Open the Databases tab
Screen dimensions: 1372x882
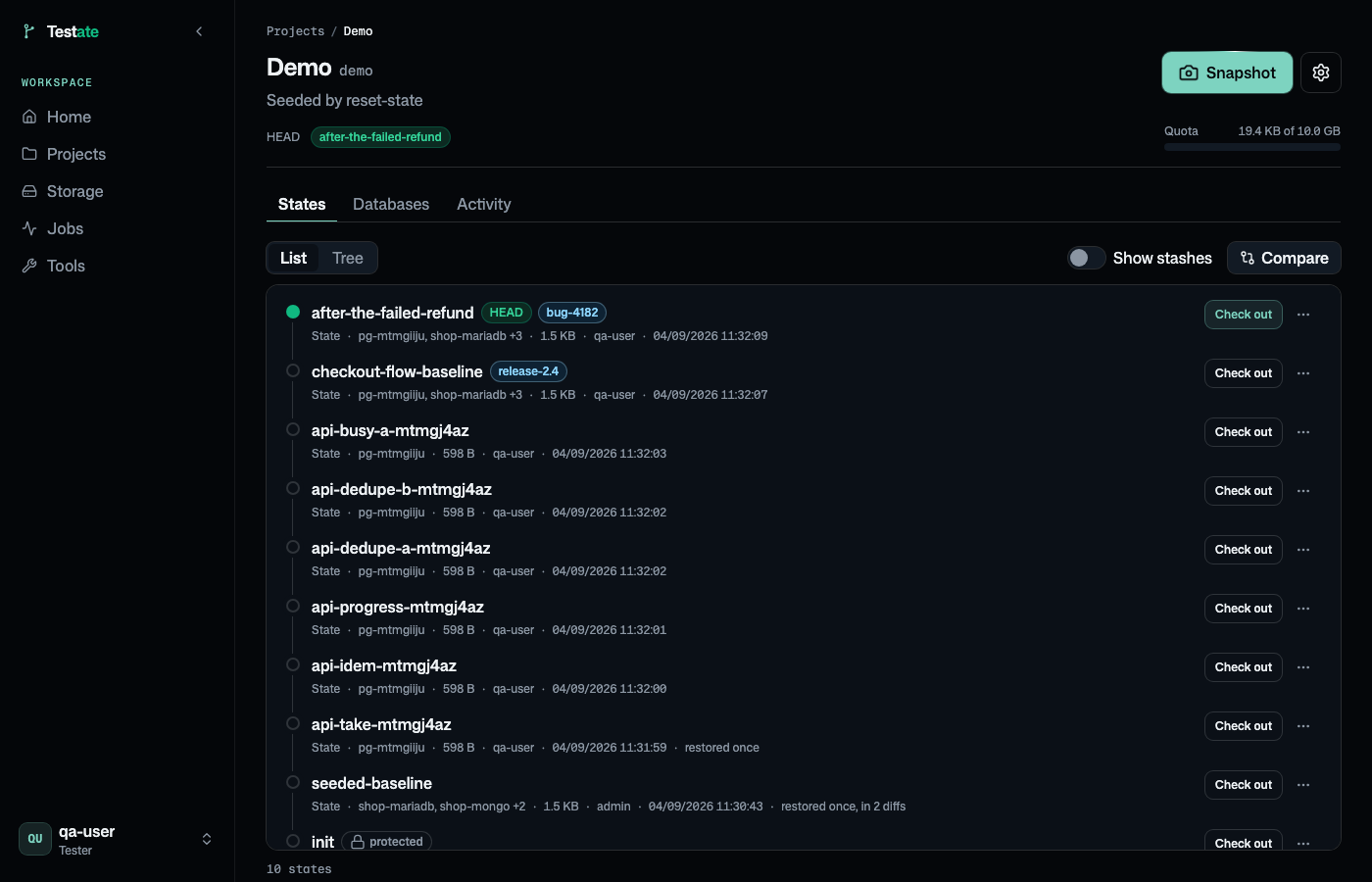pyautogui.click(x=391, y=204)
